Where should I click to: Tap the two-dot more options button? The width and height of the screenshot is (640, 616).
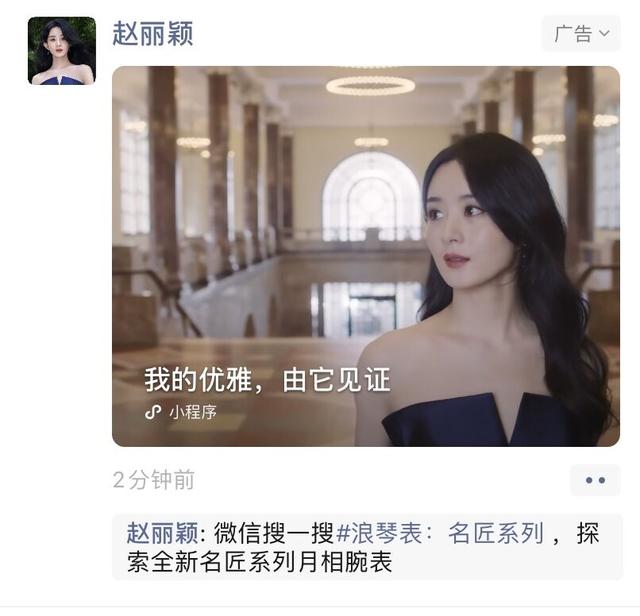click(x=596, y=480)
